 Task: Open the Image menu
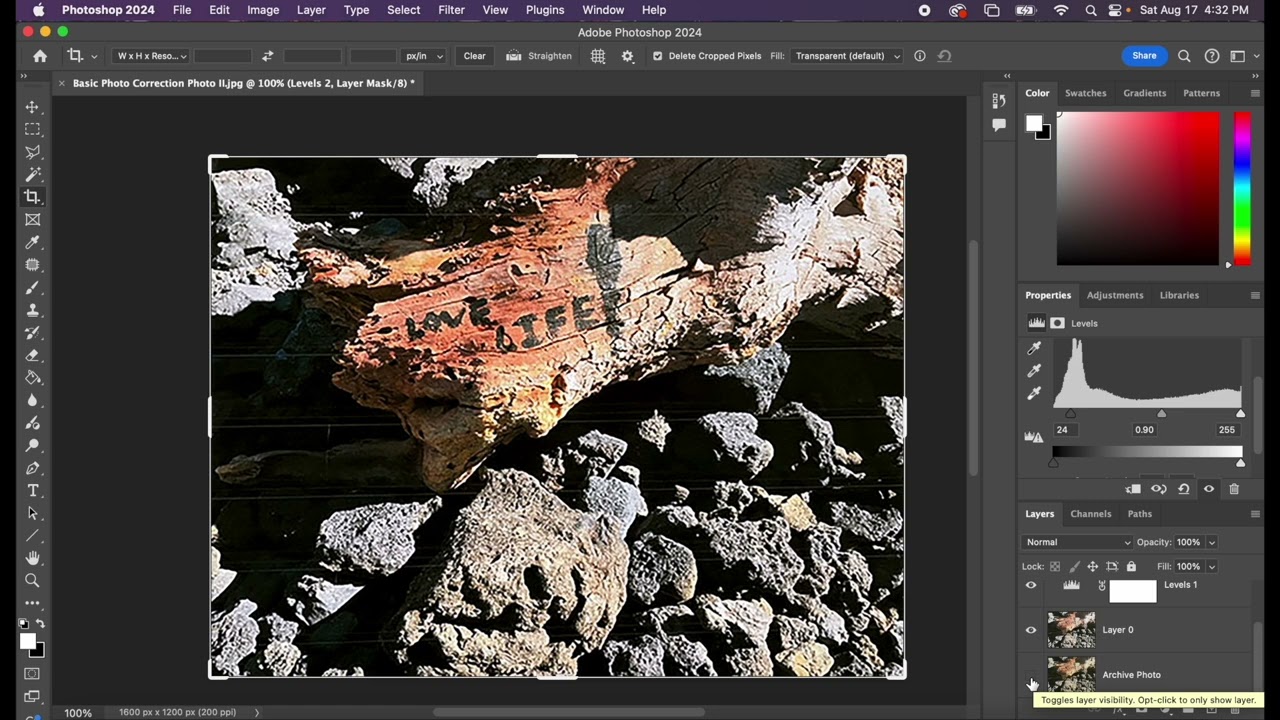263,10
